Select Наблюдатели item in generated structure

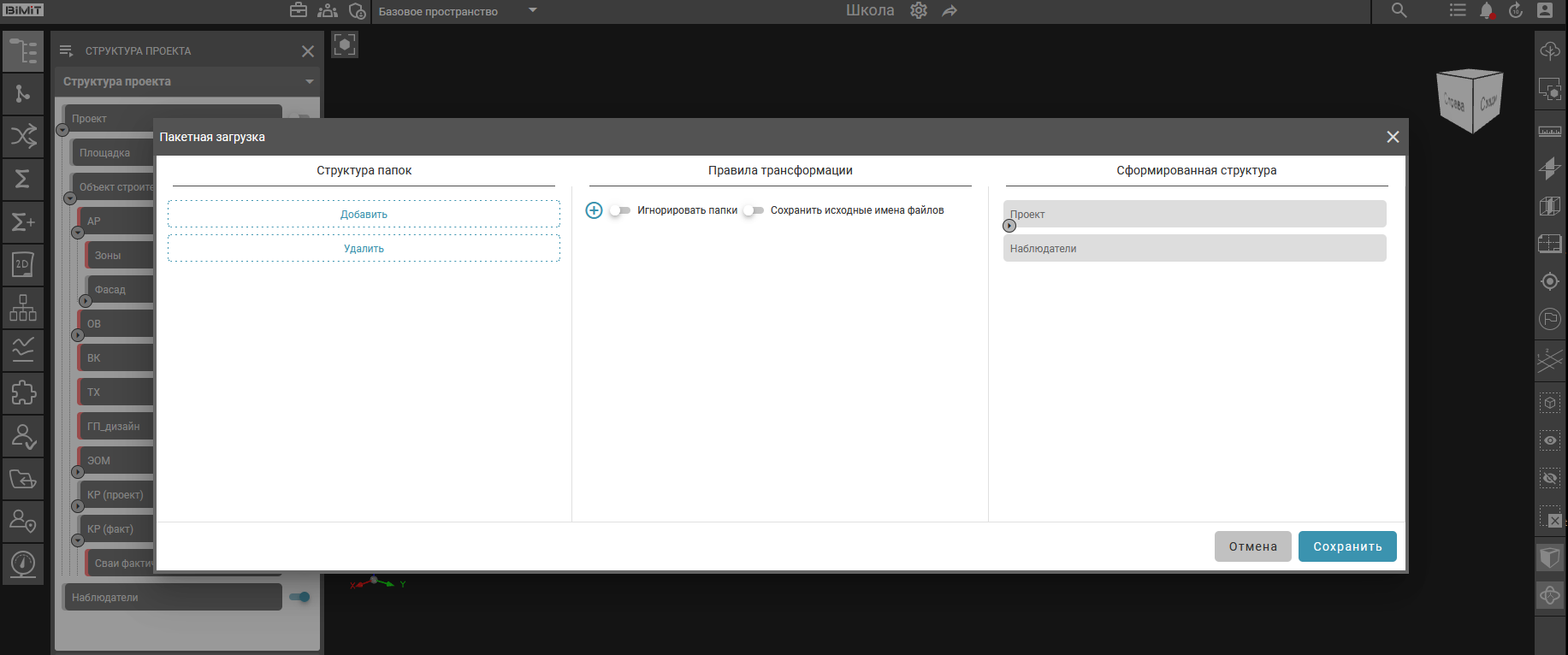coord(1194,249)
